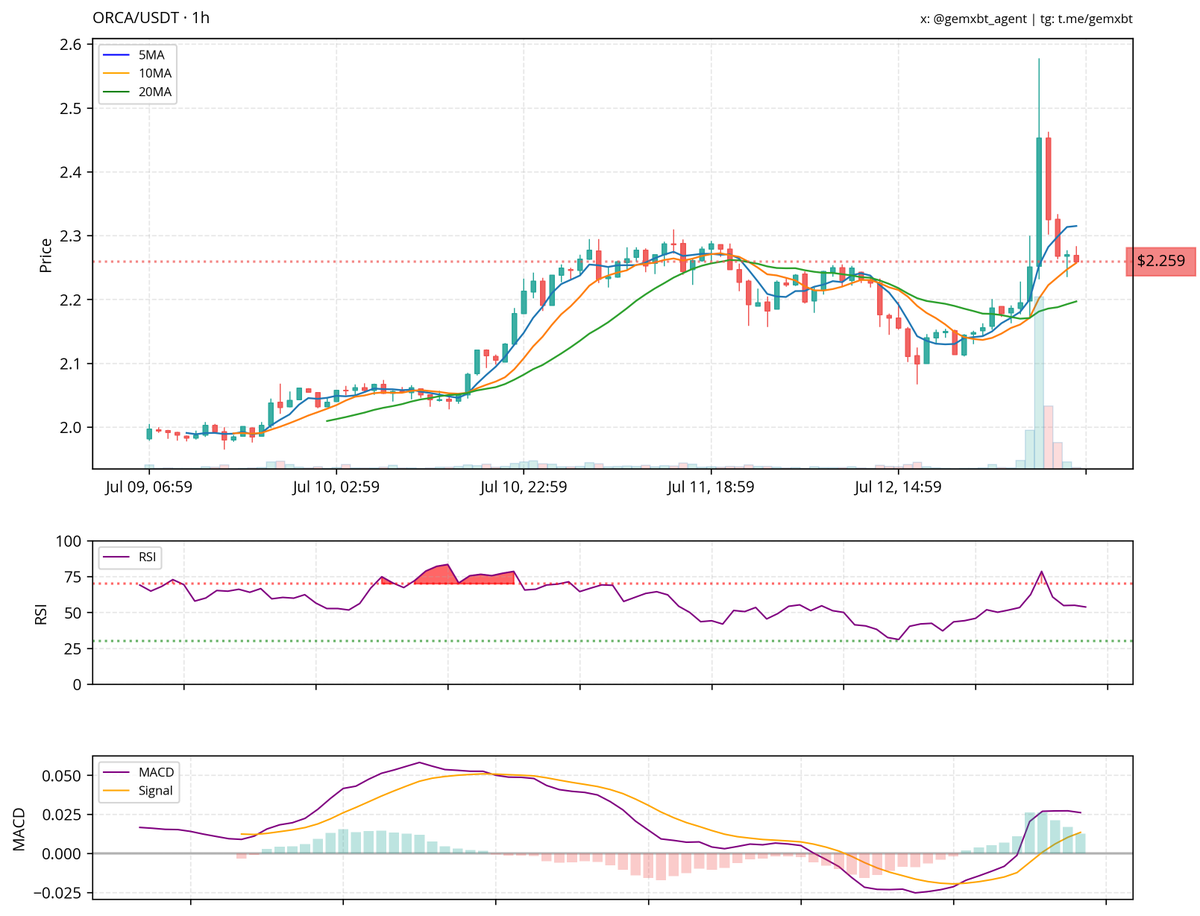Click the 0.000 MACD axis tick
The width and height of the screenshot is (1200, 916).
[64, 853]
